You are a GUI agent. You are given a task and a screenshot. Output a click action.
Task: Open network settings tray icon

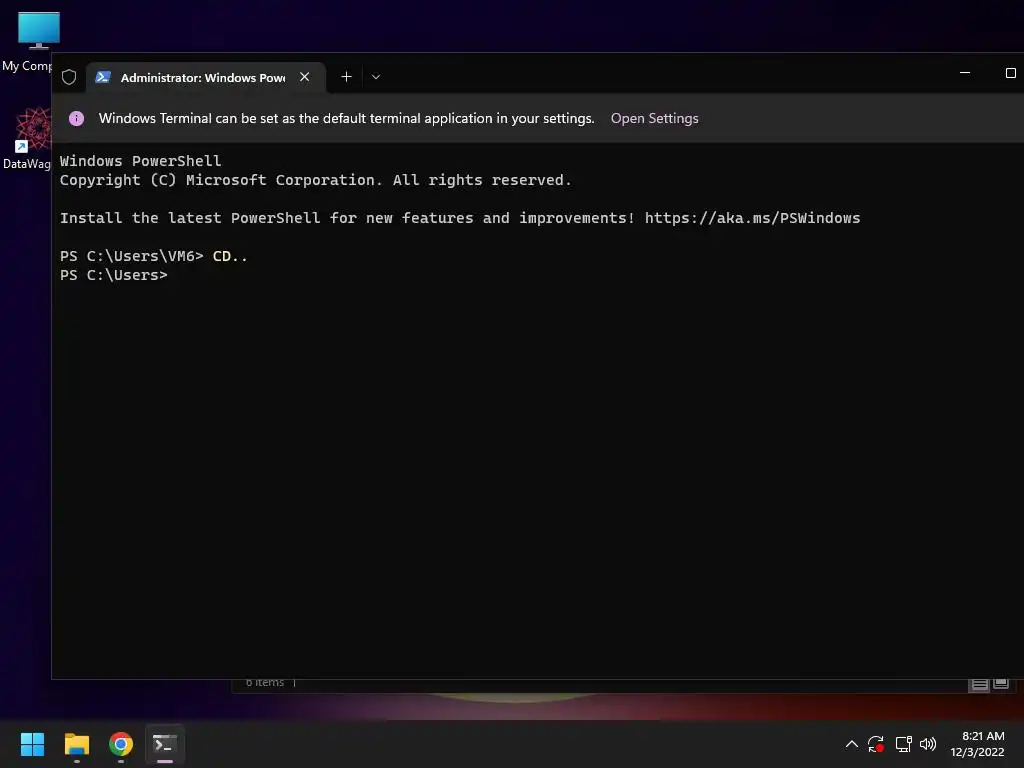pyautogui.click(x=903, y=744)
